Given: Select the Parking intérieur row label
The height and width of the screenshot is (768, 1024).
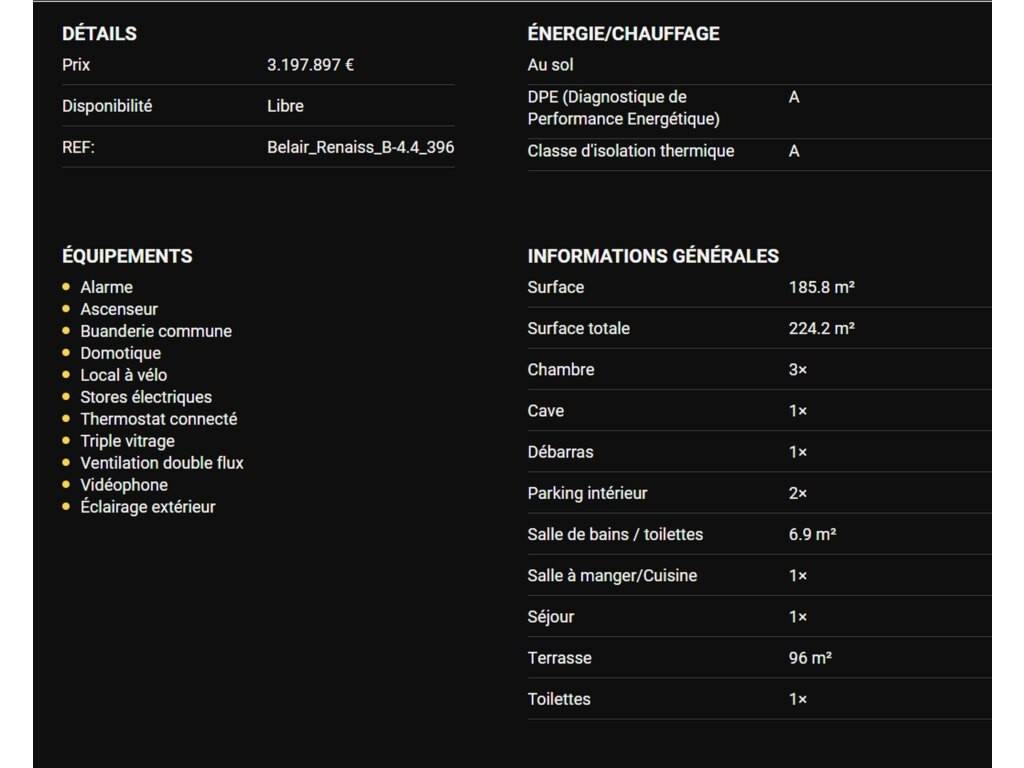Looking at the screenshot, I should tap(587, 493).
